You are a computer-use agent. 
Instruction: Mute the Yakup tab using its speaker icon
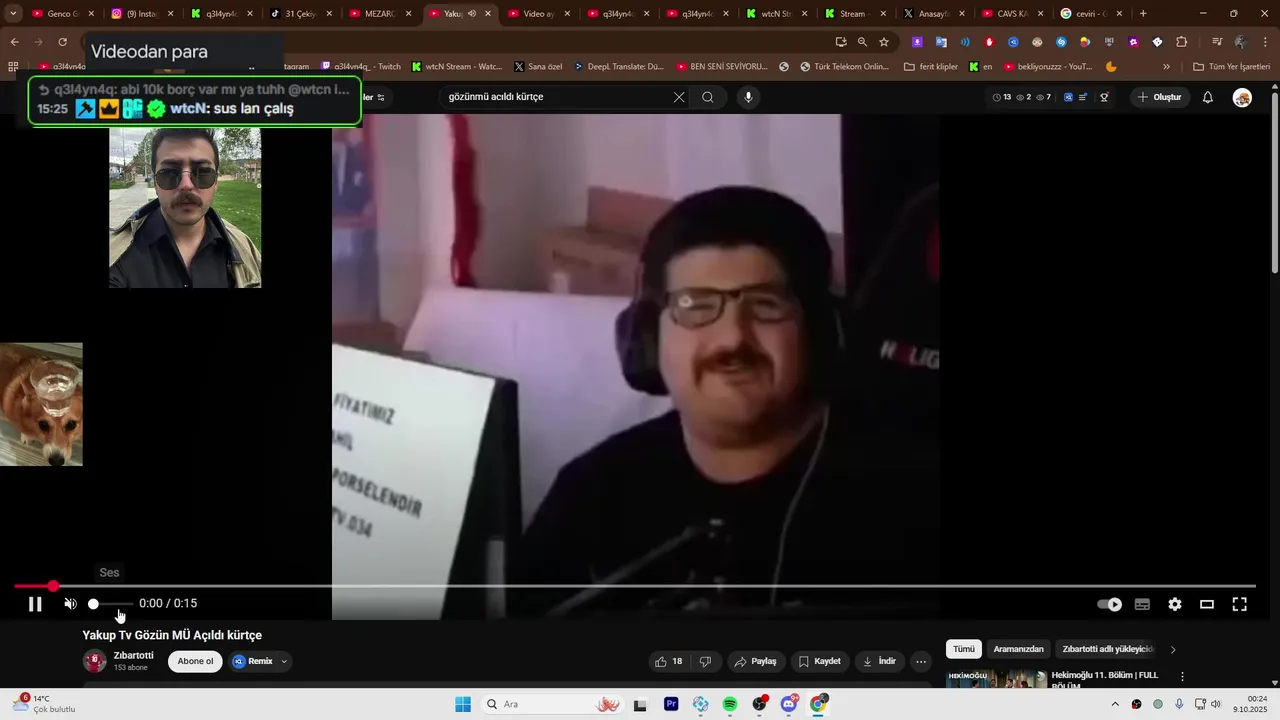point(472,14)
